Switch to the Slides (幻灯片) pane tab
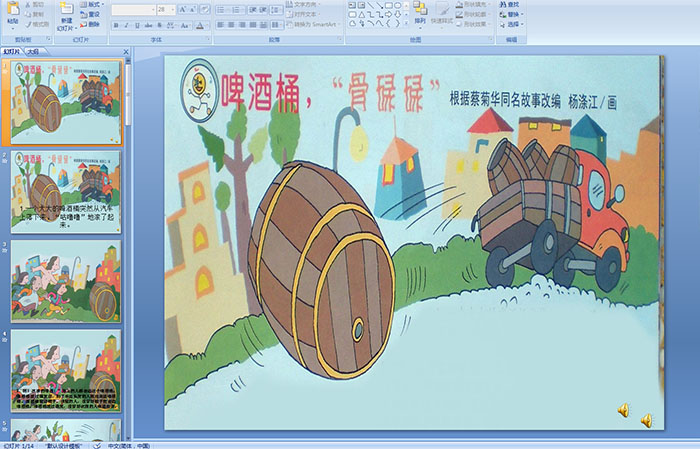700x449 pixels. [x=12, y=52]
